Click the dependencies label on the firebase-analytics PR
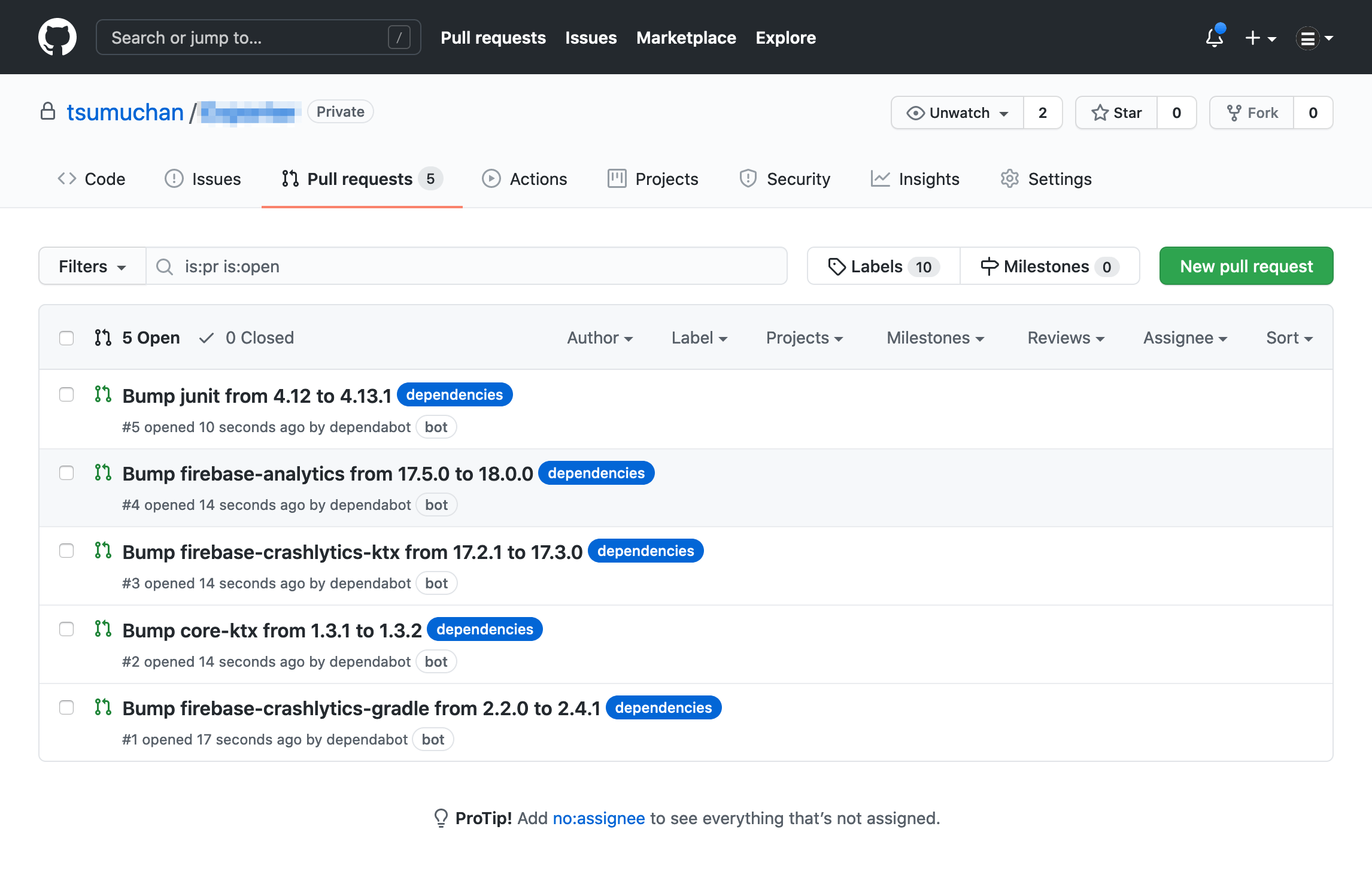The image size is (1372, 875). [x=596, y=473]
